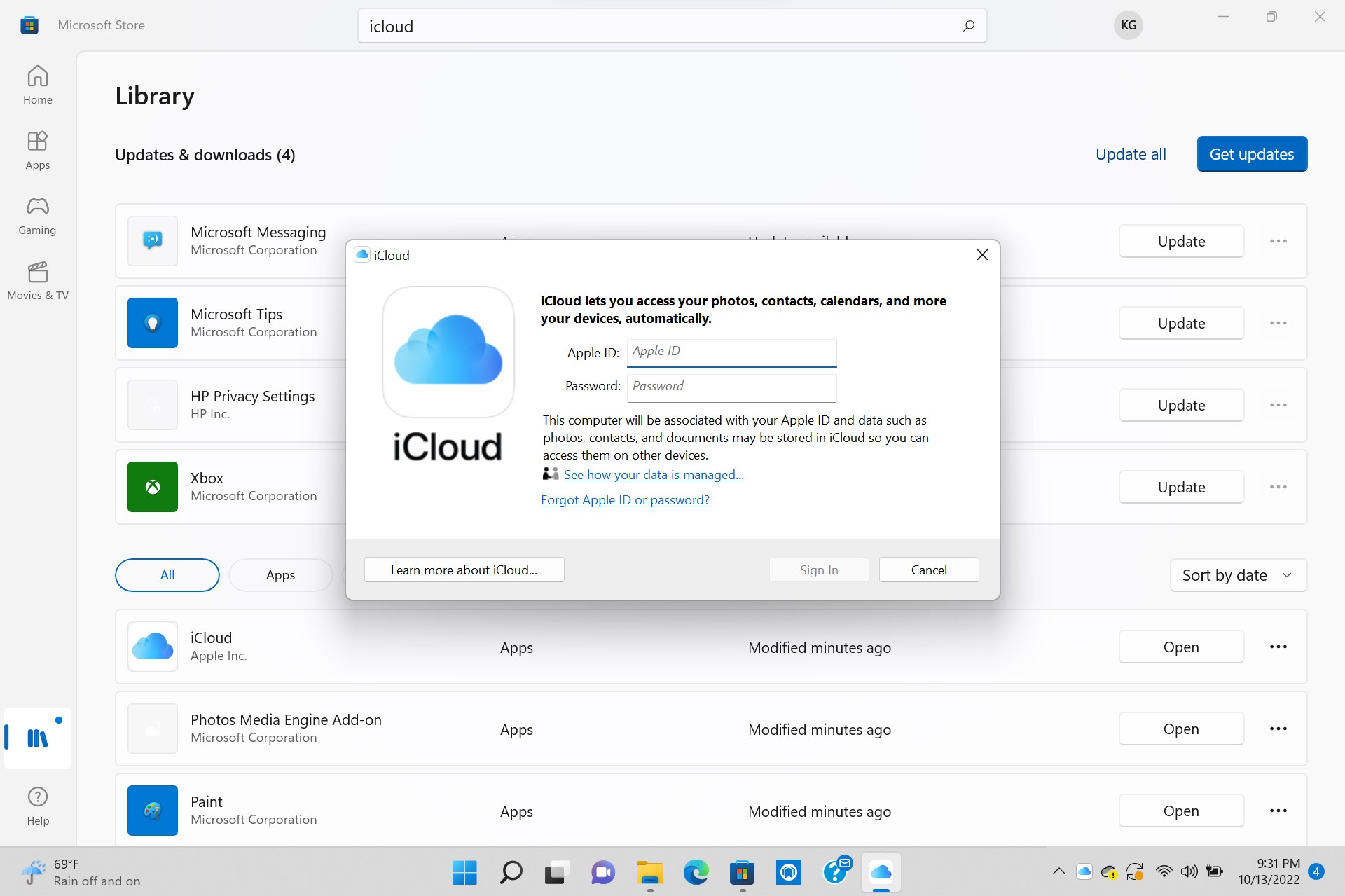Image resolution: width=1345 pixels, height=896 pixels.
Task: Open more options for Photos Media Engine Add-on
Action: click(x=1278, y=729)
